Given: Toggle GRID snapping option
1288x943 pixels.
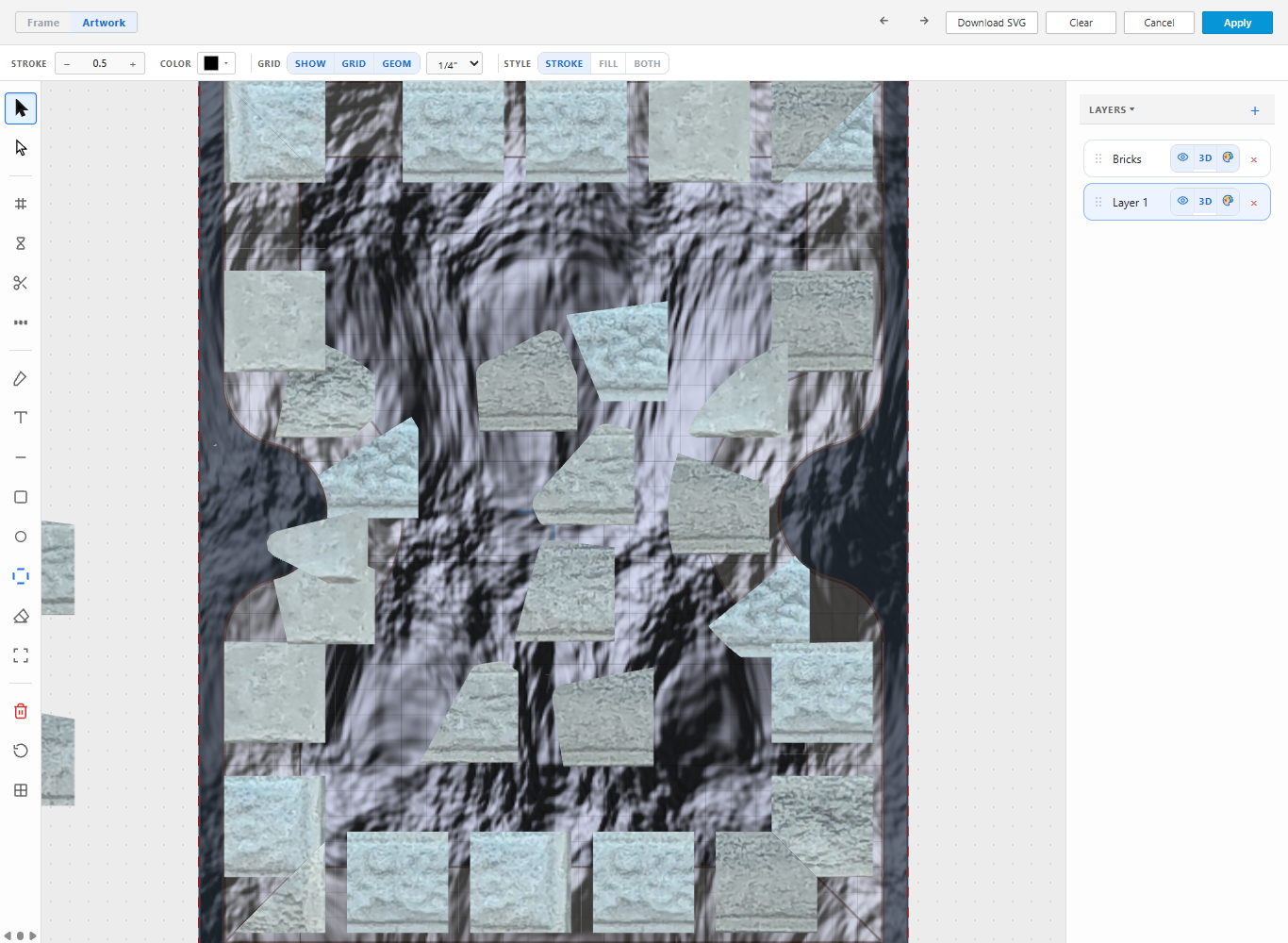Looking at the screenshot, I should (354, 63).
